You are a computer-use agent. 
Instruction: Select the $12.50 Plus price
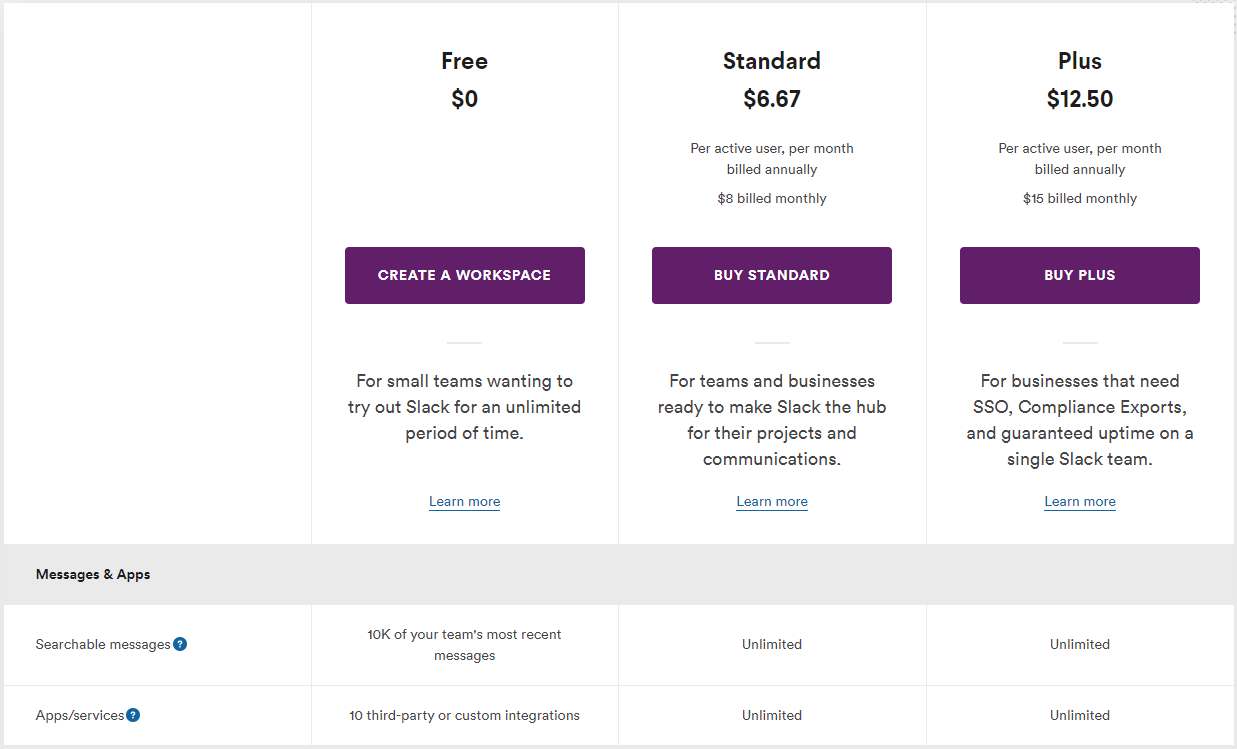point(1079,99)
